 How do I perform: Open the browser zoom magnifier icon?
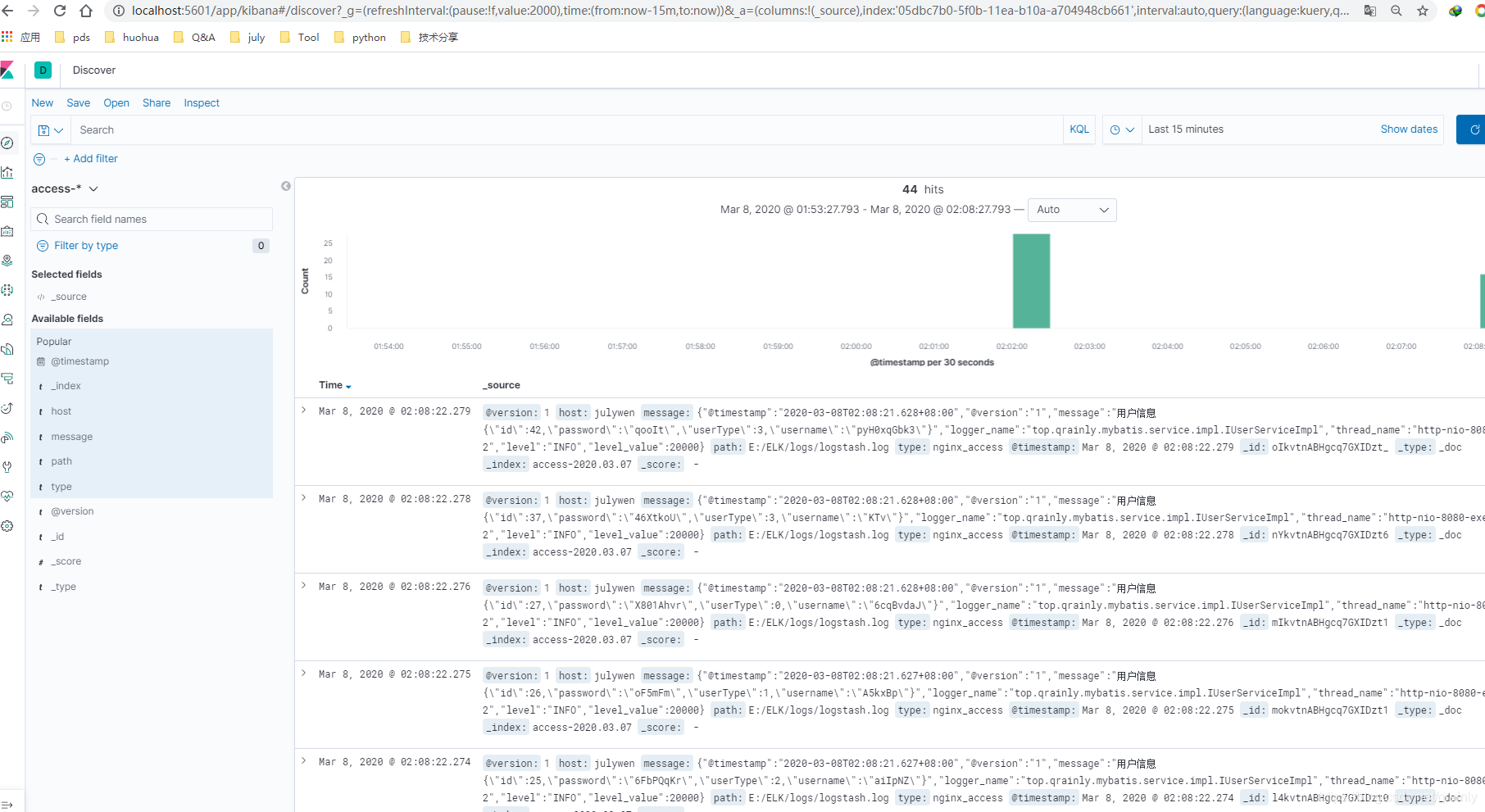(x=1396, y=11)
